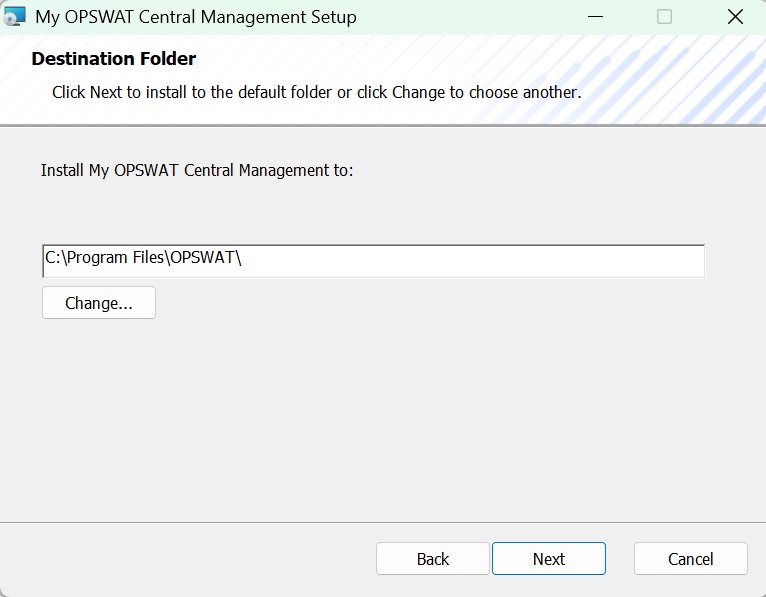This screenshot has width=766, height=597.
Task: Click the greyed-out maximize box
Action: click(x=664, y=17)
